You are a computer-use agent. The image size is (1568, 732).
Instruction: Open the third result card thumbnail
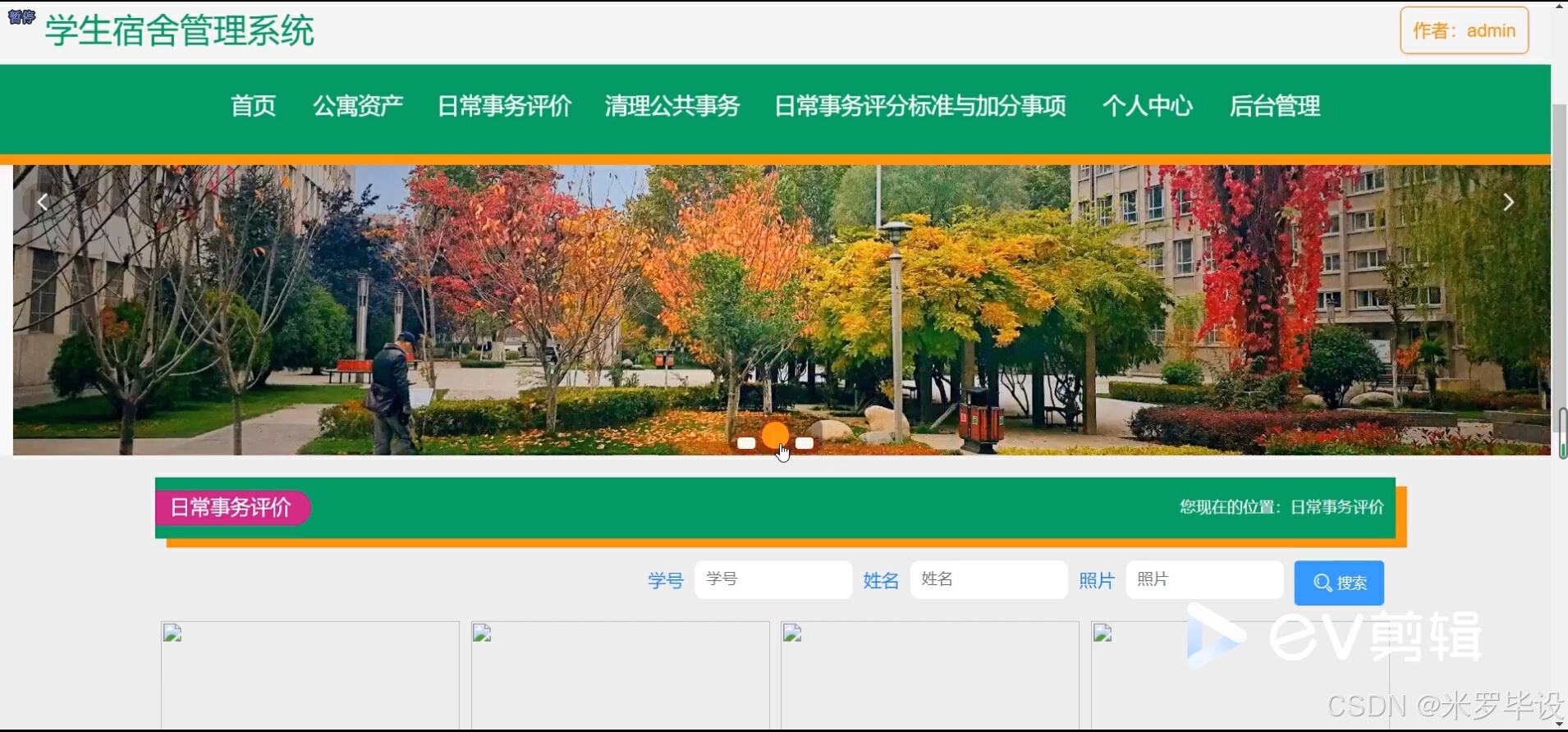pyautogui.click(x=930, y=675)
